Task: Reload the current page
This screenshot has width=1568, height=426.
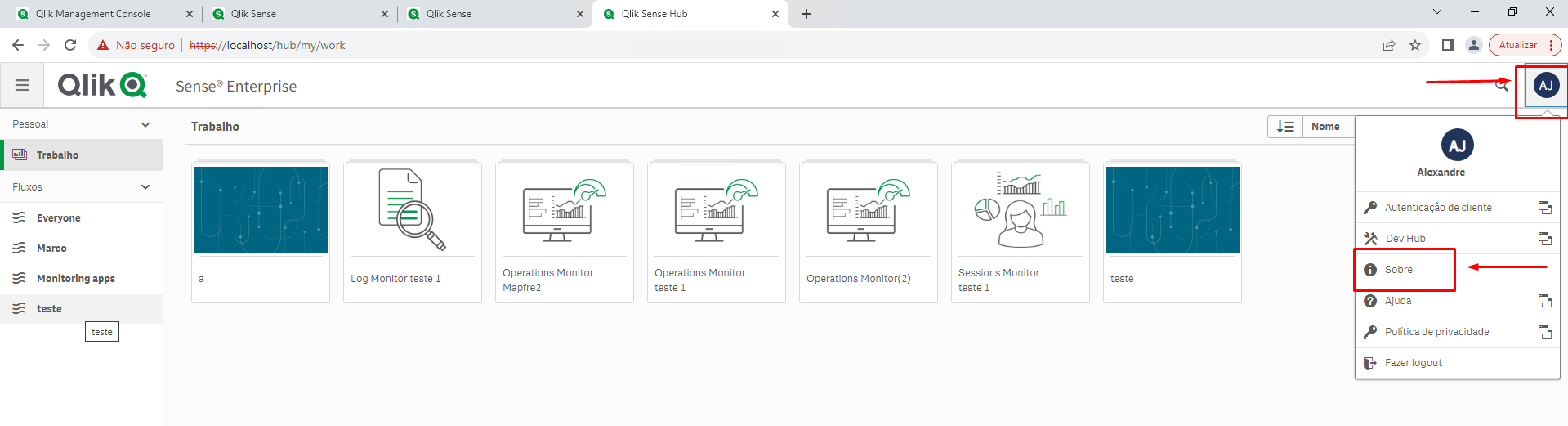Action: (70, 45)
